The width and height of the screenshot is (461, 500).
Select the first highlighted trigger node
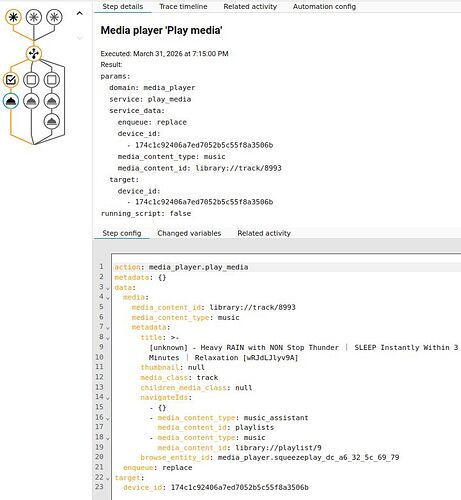[13, 17]
